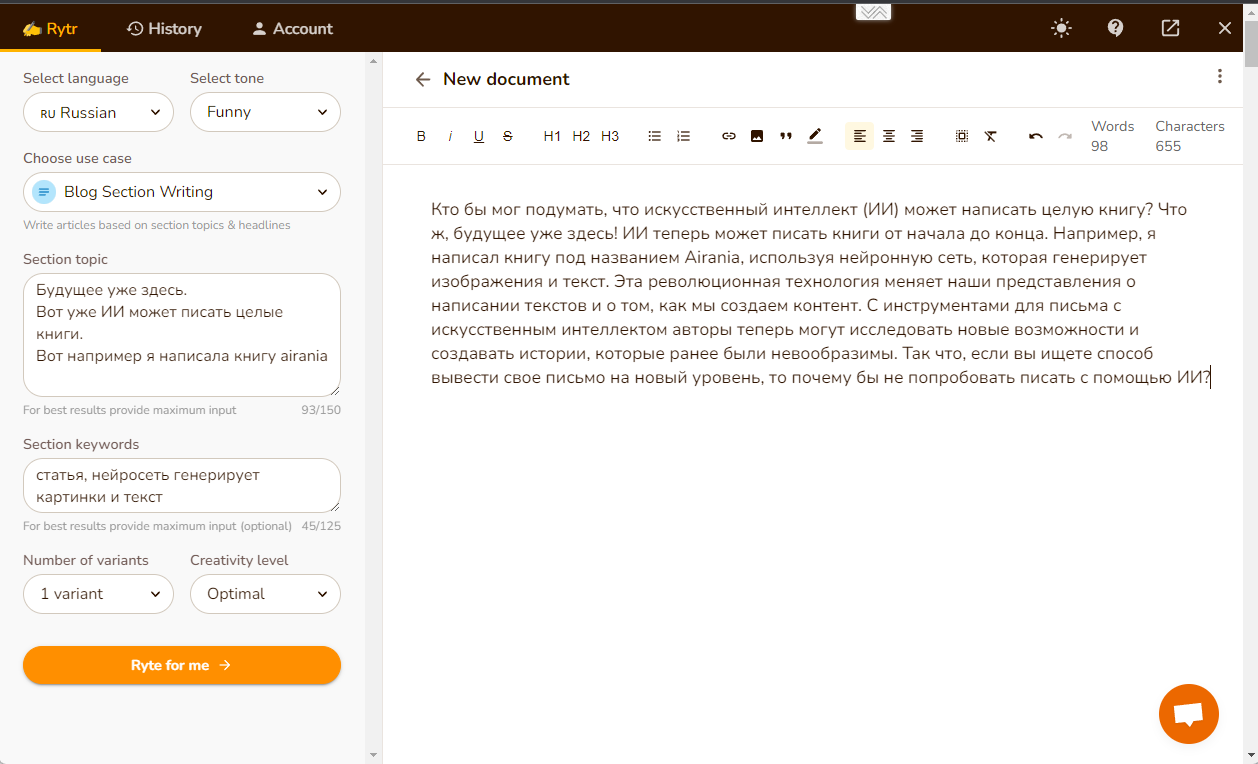This screenshot has height=764, width=1258.
Task: Click the page scrollbar up arrow
Action: click(1250, 13)
